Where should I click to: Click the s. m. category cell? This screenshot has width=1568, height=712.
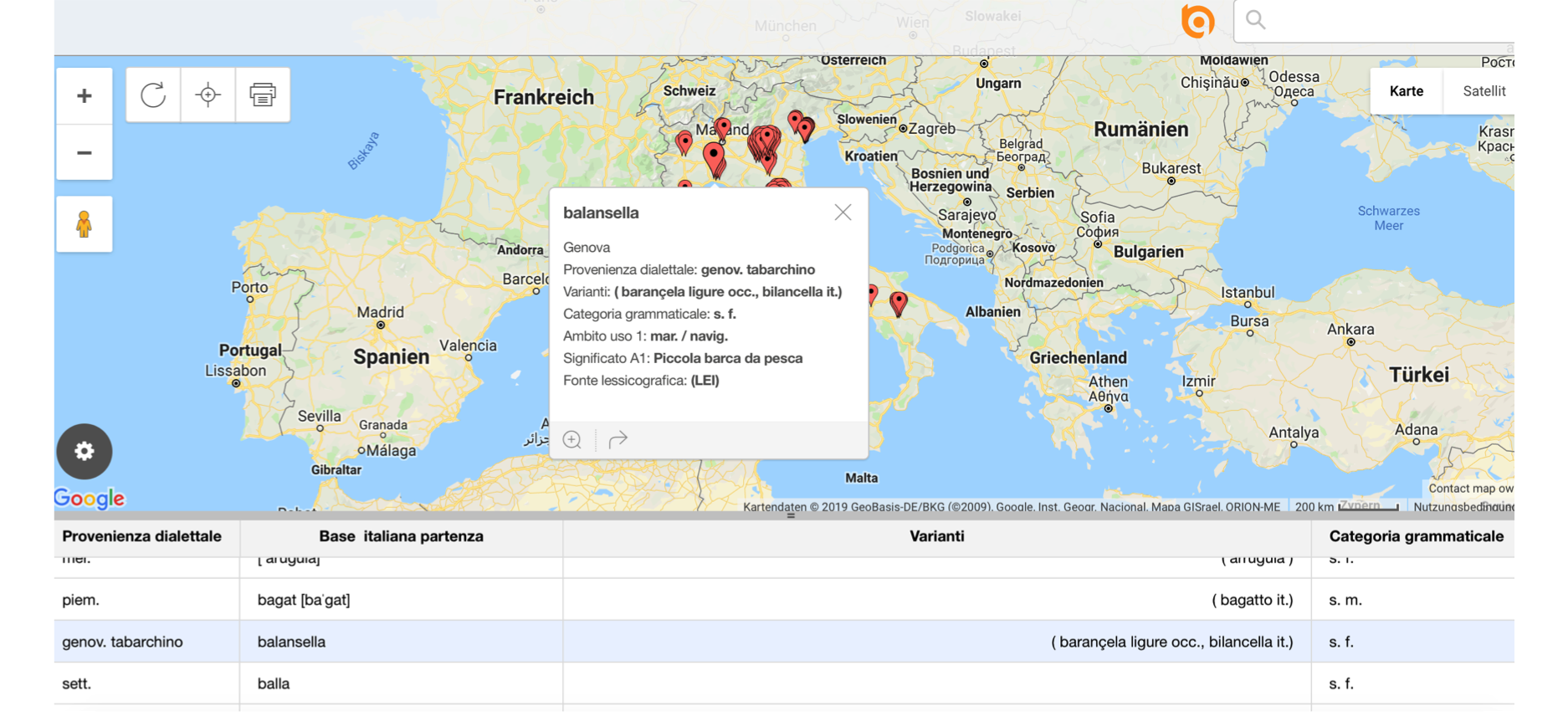pyautogui.click(x=1412, y=600)
